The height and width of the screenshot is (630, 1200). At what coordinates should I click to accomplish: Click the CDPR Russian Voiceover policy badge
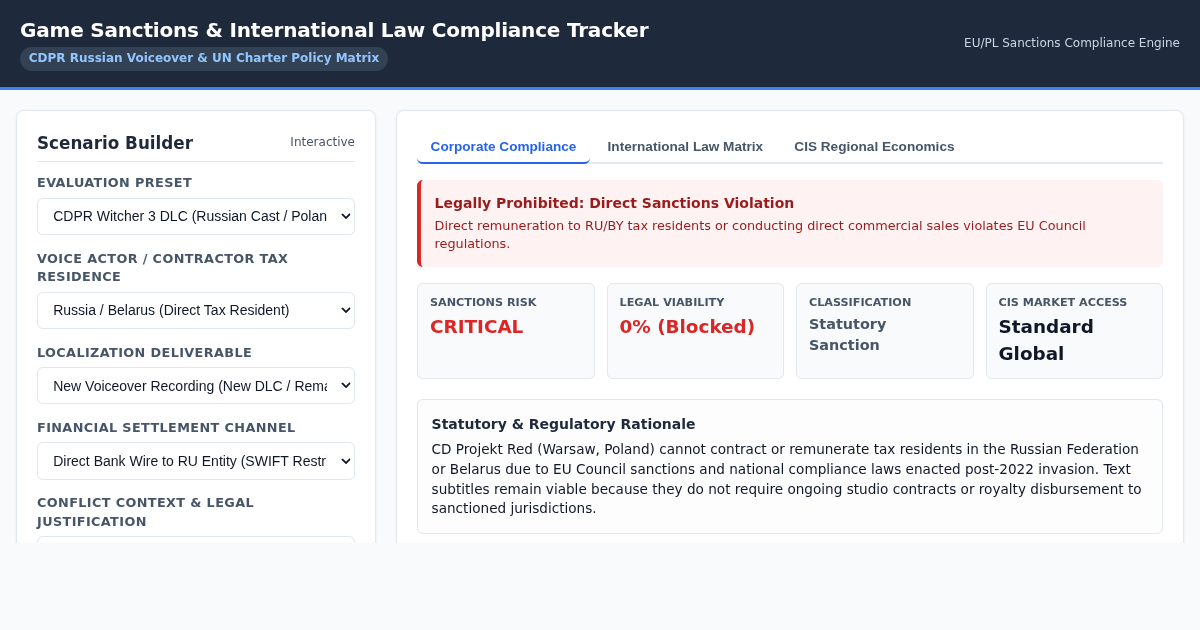pos(204,58)
